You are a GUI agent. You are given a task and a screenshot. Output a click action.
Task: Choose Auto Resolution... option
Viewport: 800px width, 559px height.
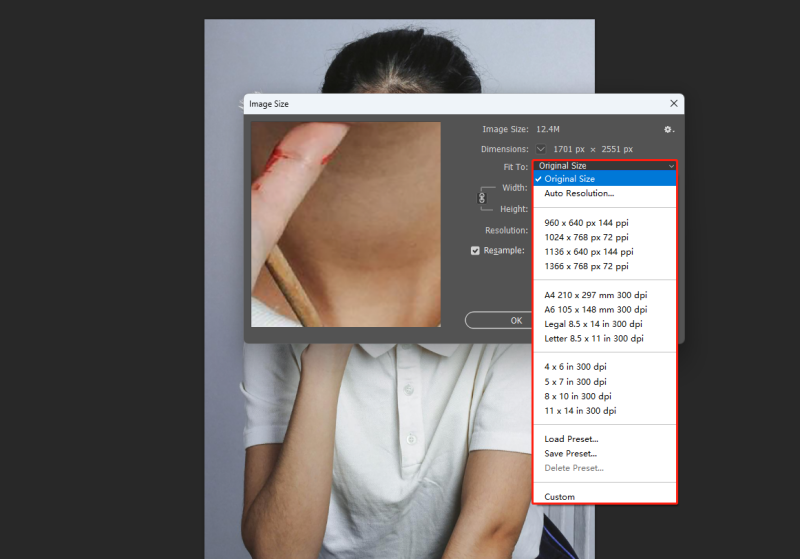[605, 193]
